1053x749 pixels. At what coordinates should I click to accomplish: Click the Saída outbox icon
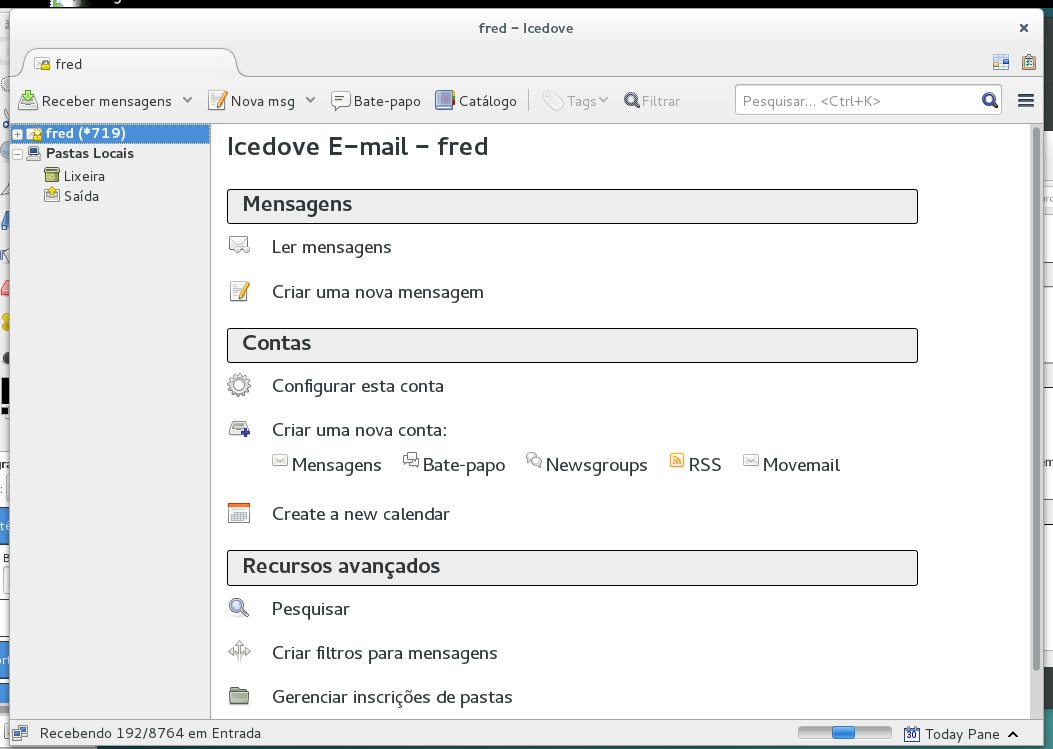tap(52, 195)
